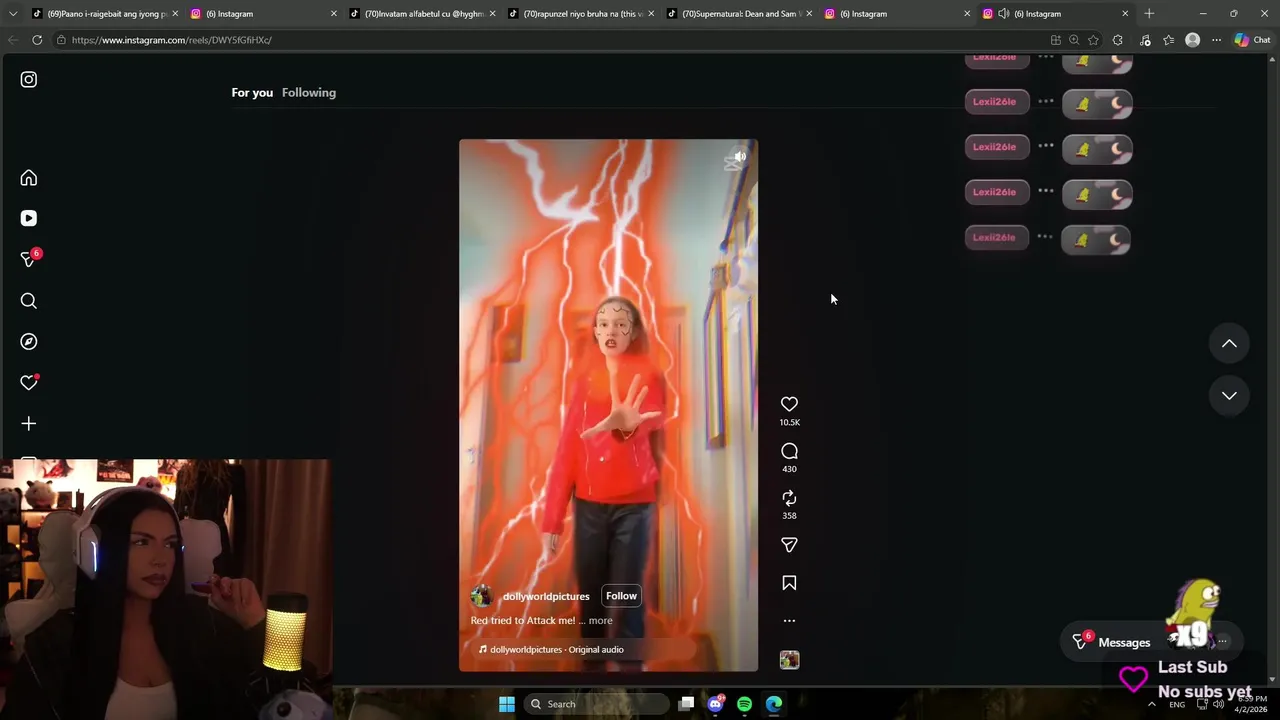The width and height of the screenshot is (1280, 720).
Task: Open Search in the Instagram sidebar
Action: 29,301
